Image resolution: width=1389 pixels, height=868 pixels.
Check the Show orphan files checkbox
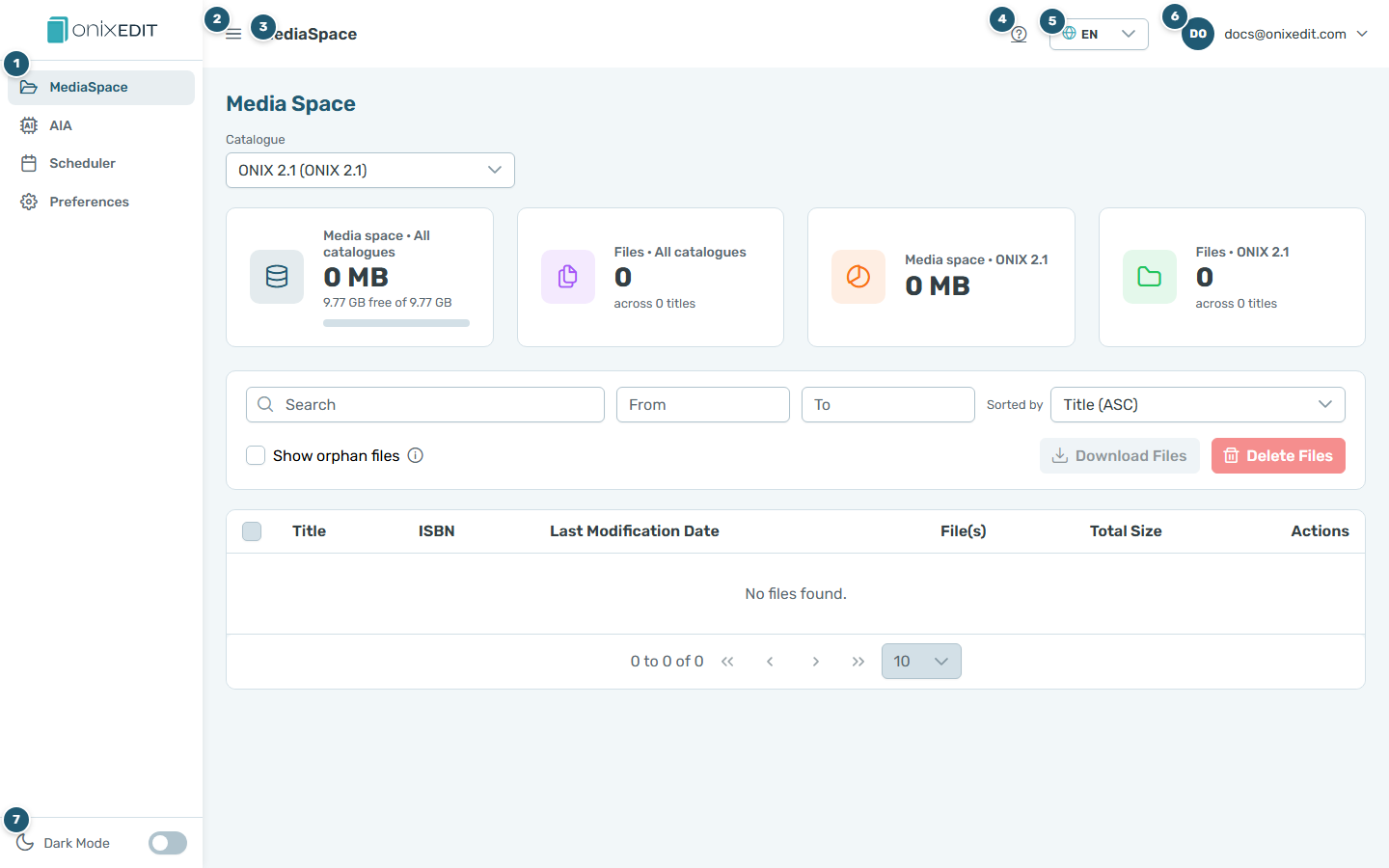(x=256, y=455)
